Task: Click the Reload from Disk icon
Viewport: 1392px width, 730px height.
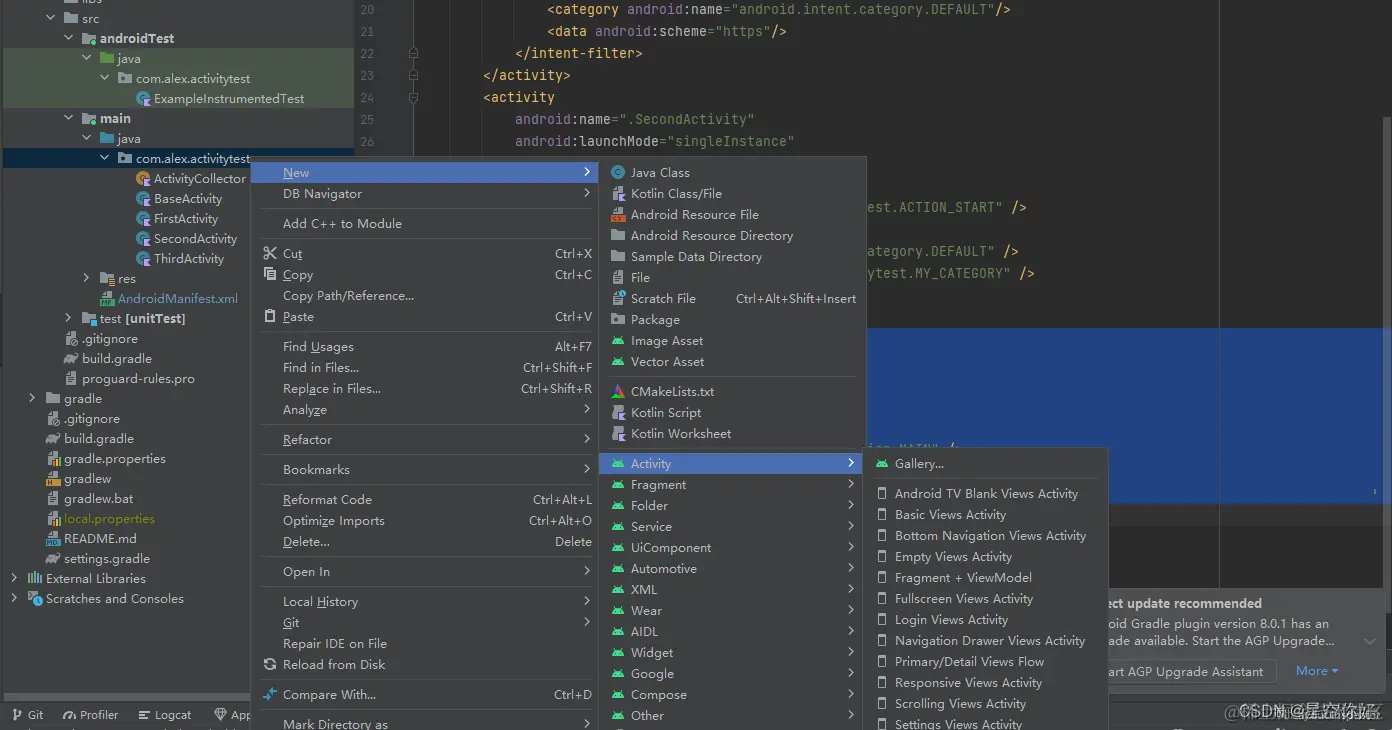Action: (x=270, y=665)
